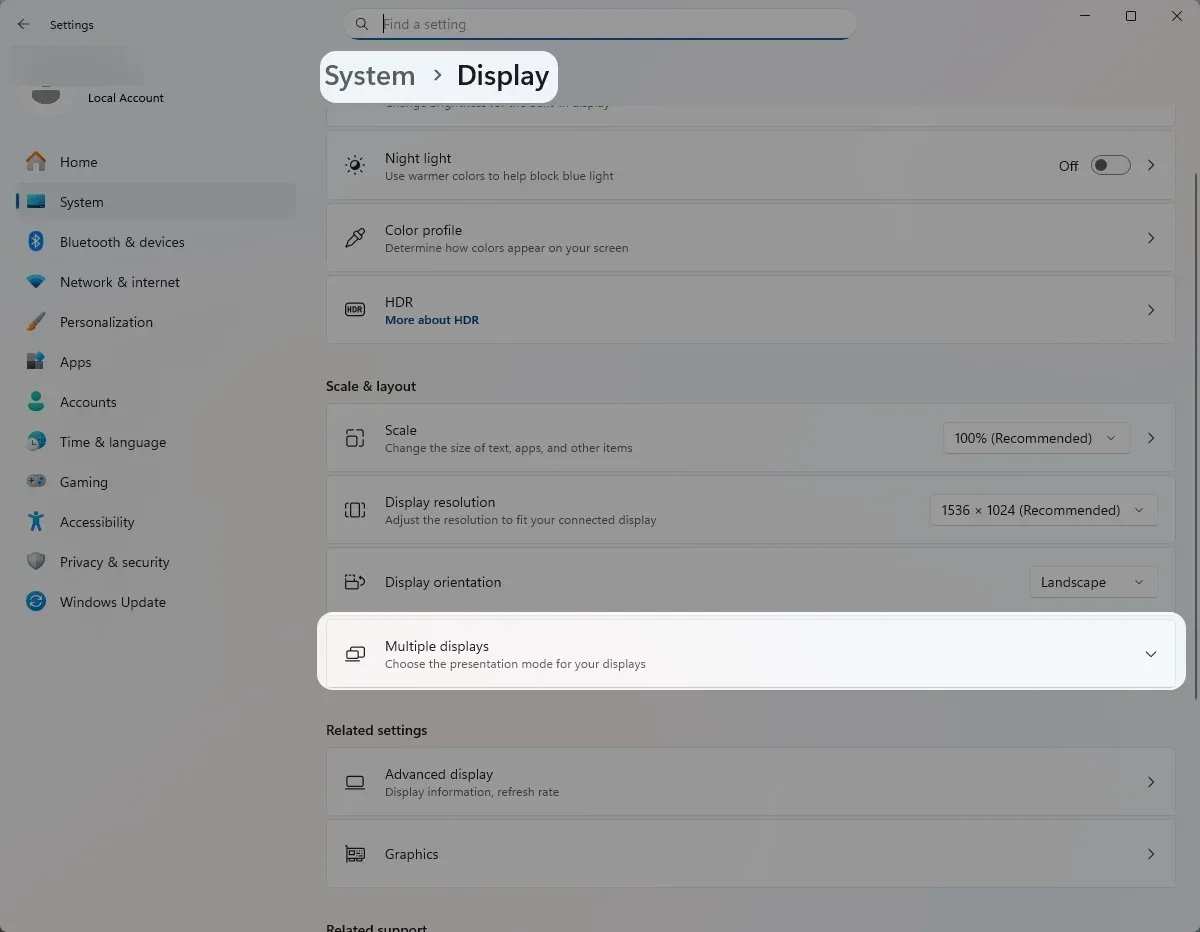Open Privacy & security category
This screenshot has width=1200, height=932.
pos(156,562)
